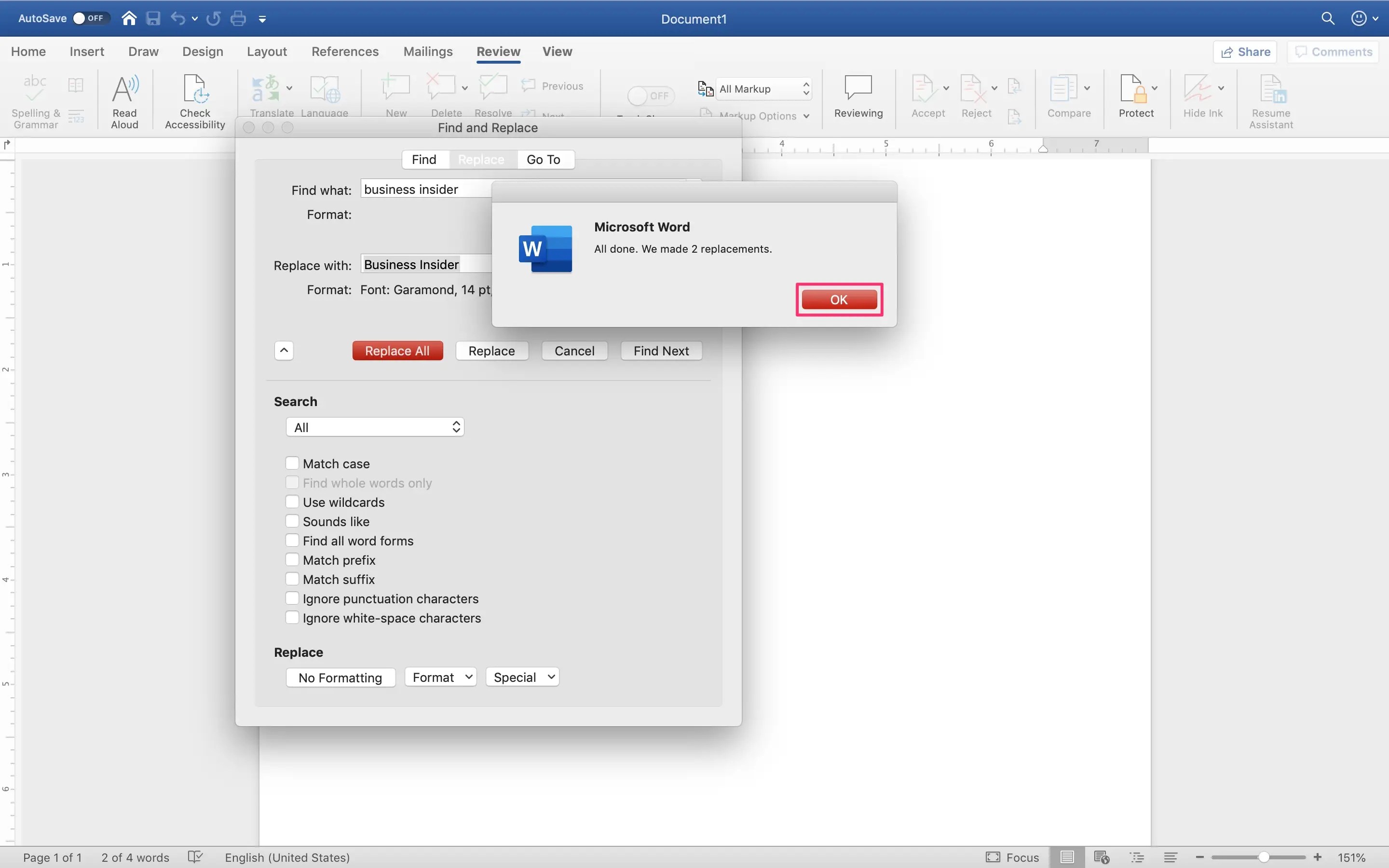Enable the Match case checkbox
This screenshot has height=868, width=1389.
click(x=292, y=463)
